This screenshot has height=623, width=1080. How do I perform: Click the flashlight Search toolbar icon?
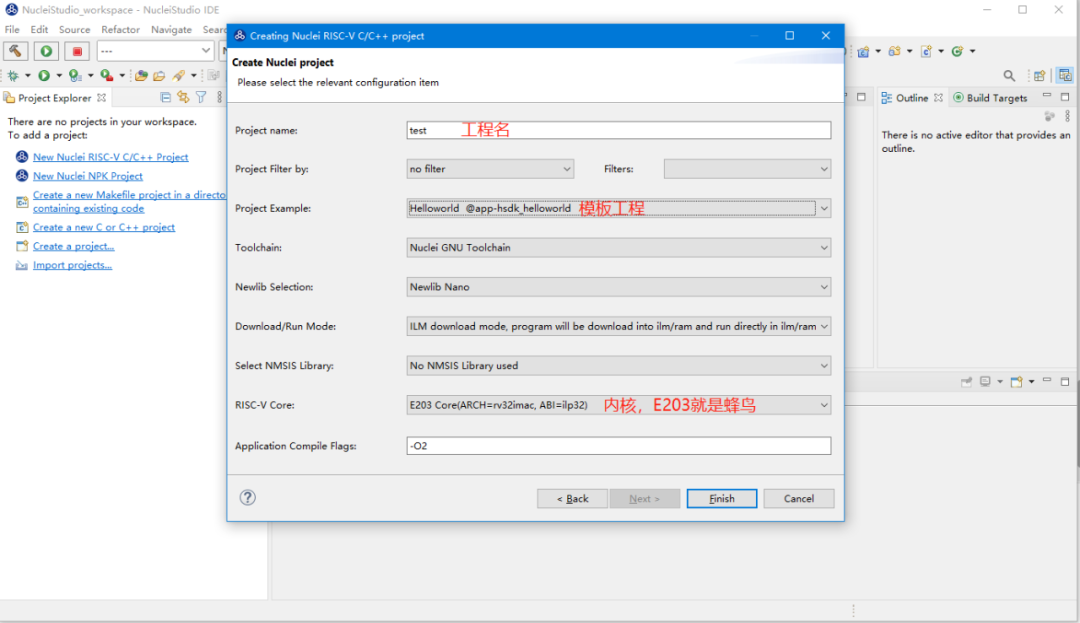pyautogui.click(x=179, y=76)
